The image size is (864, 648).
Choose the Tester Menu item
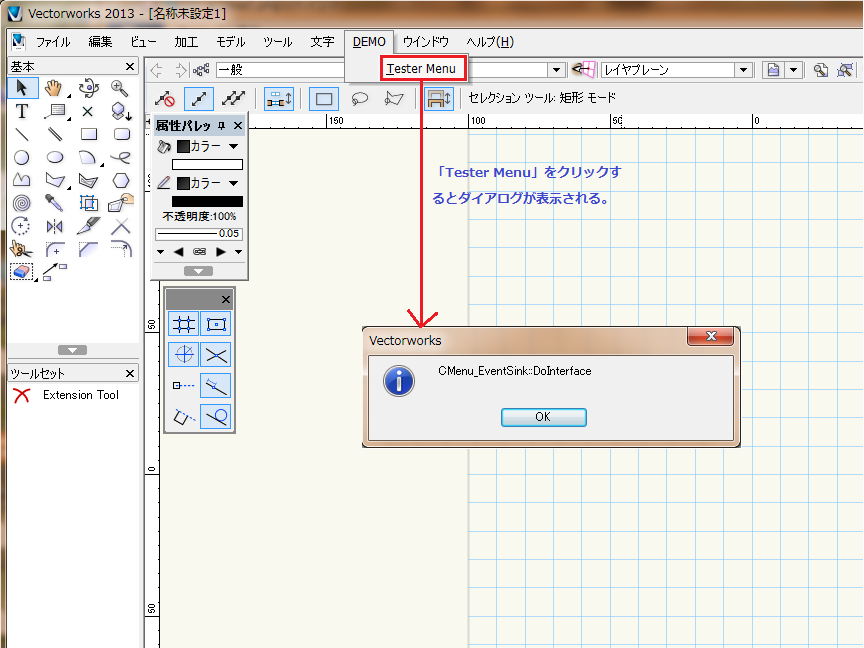point(421,69)
